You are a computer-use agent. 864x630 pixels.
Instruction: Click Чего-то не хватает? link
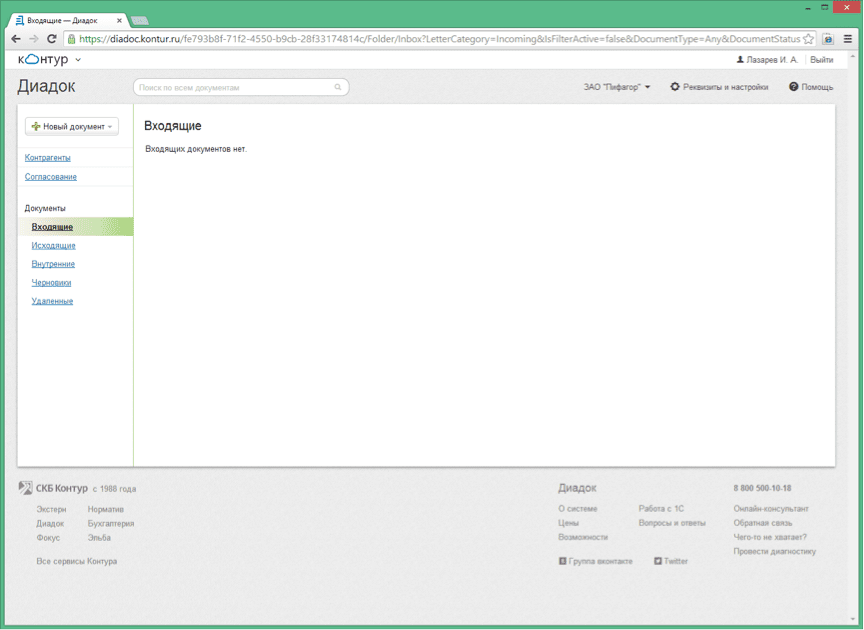[x=770, y=537]
